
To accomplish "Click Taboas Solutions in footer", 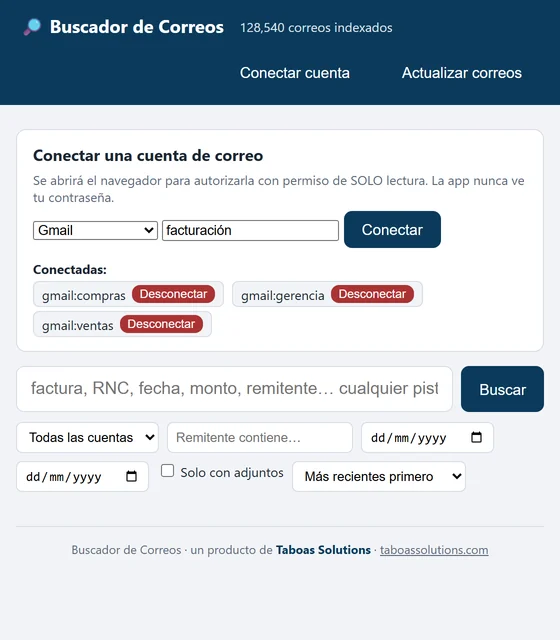I will 323,550.
